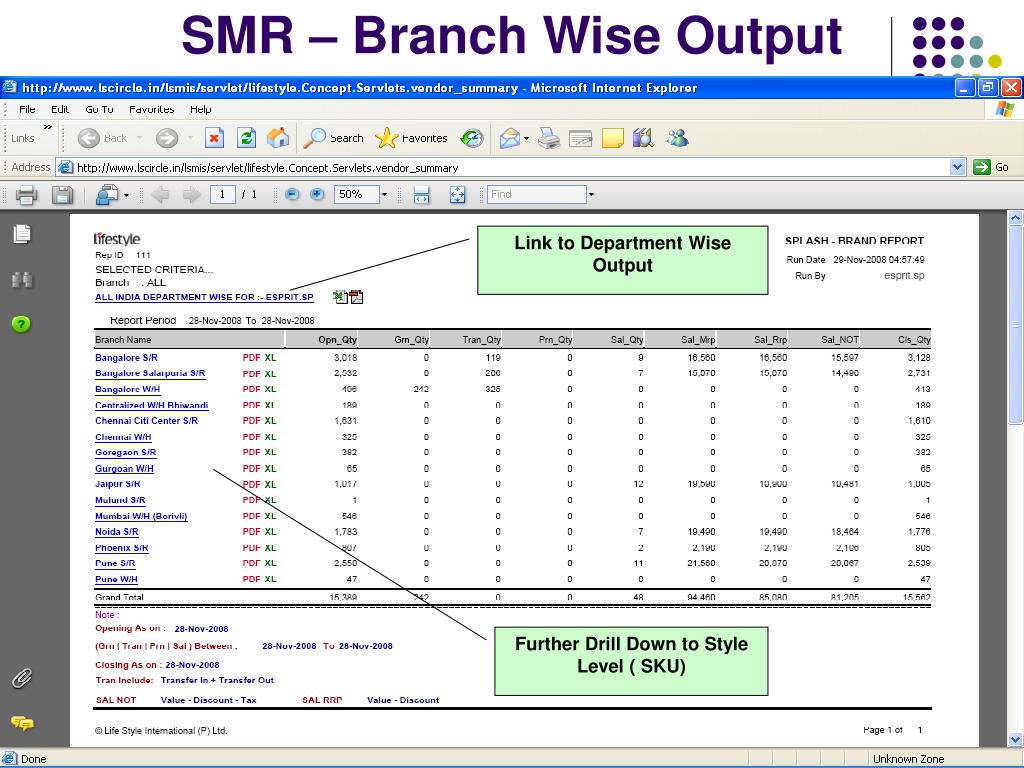Expand the Links toolbar chevron
Viewport: 1024px width, 768px height.
[48, 127]
